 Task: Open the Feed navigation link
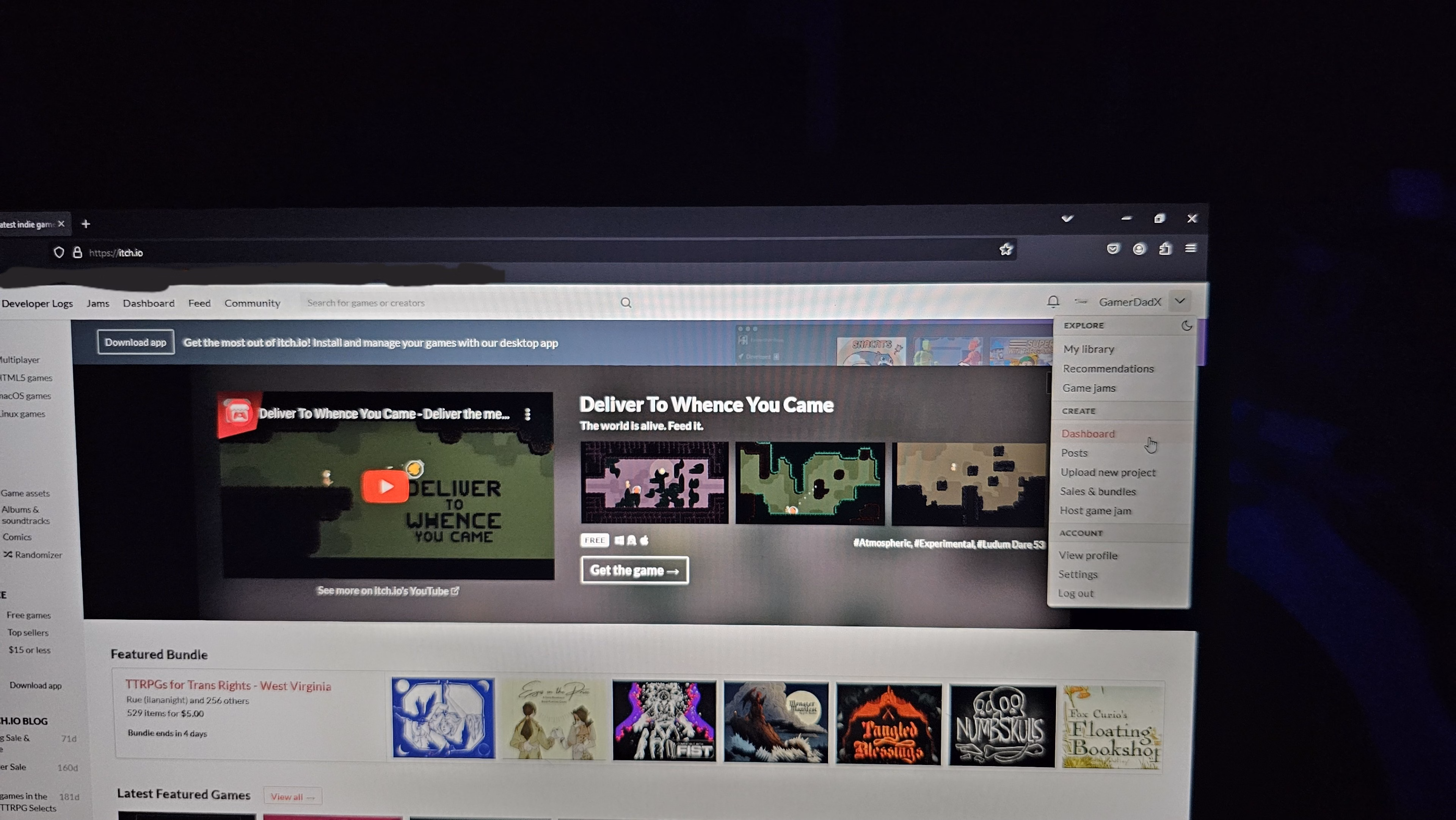199,303
